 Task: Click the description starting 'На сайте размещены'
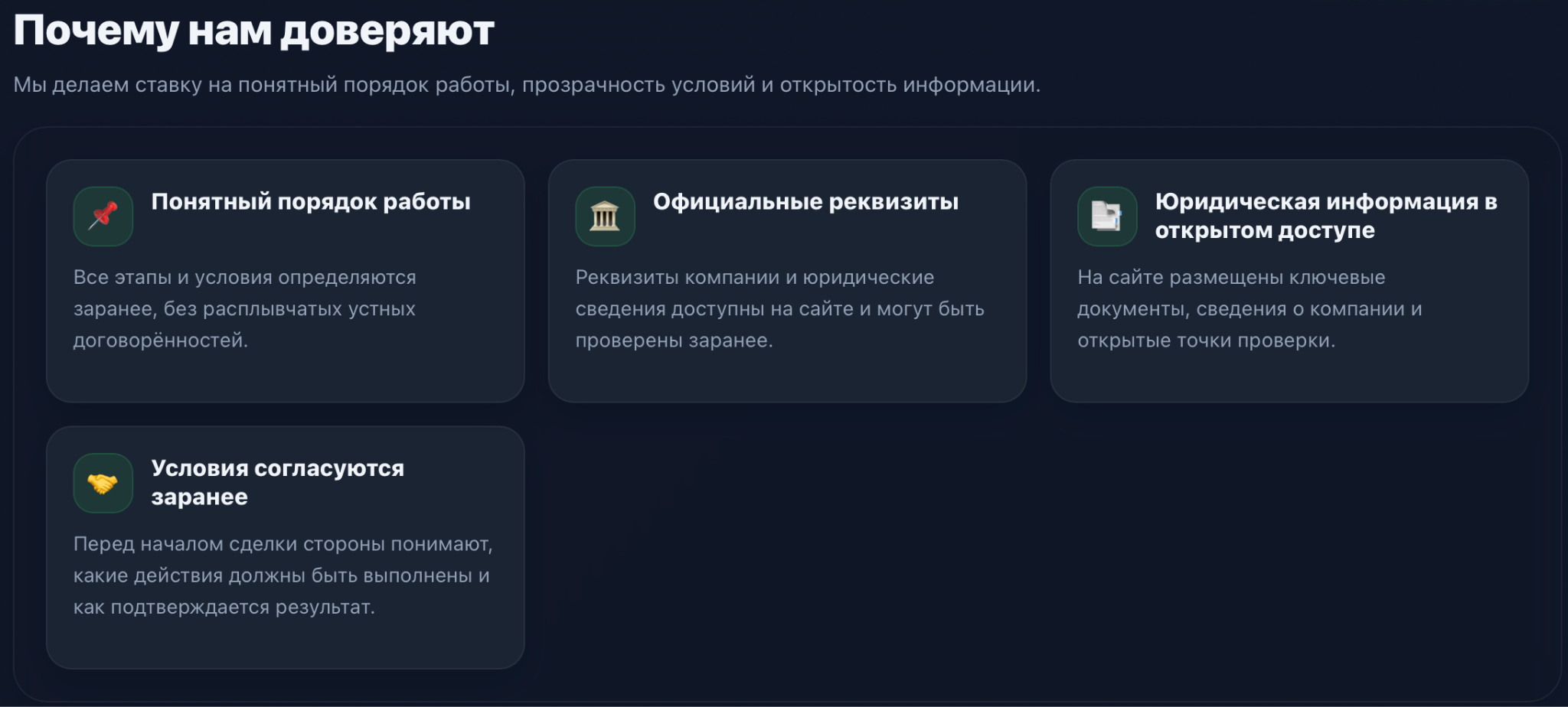click(1249, 308)
